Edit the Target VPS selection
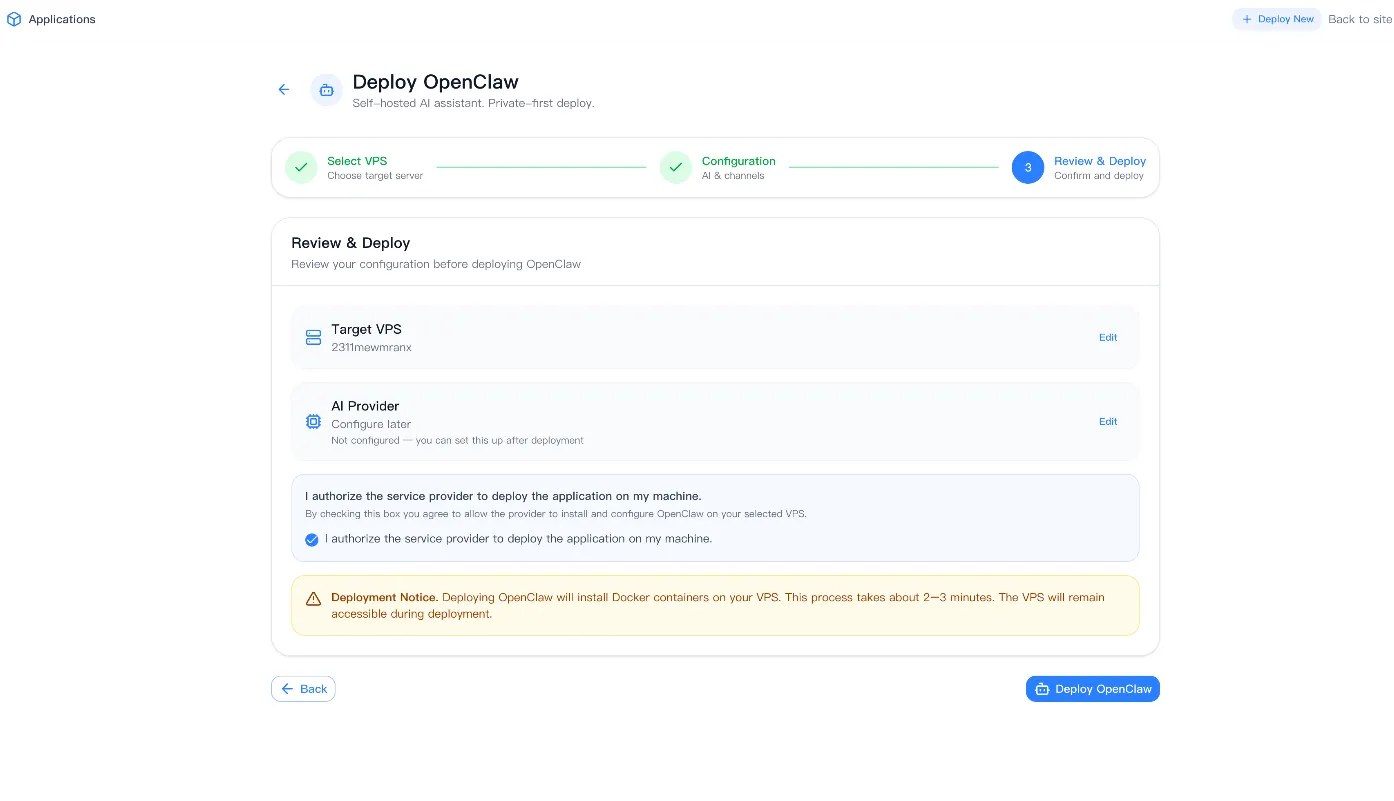 pos(1108,337)
